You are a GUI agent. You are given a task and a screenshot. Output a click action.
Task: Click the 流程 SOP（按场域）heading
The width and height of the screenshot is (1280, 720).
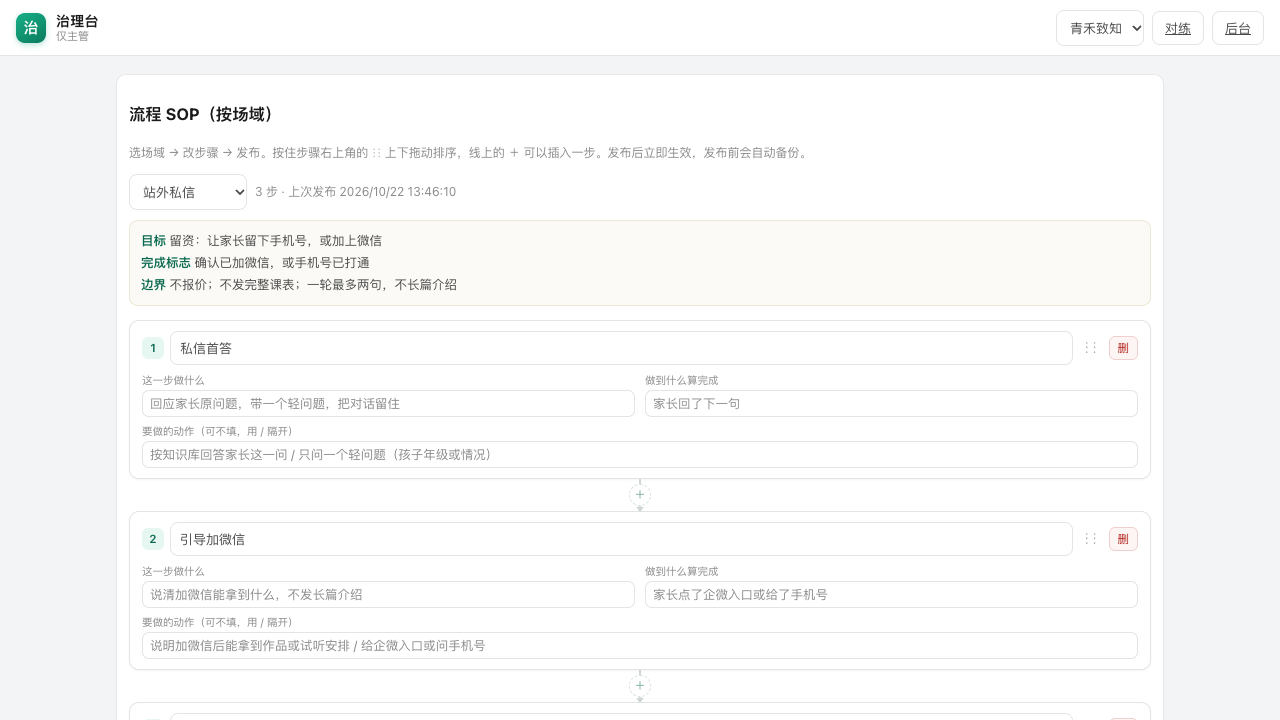click(202, 114)
